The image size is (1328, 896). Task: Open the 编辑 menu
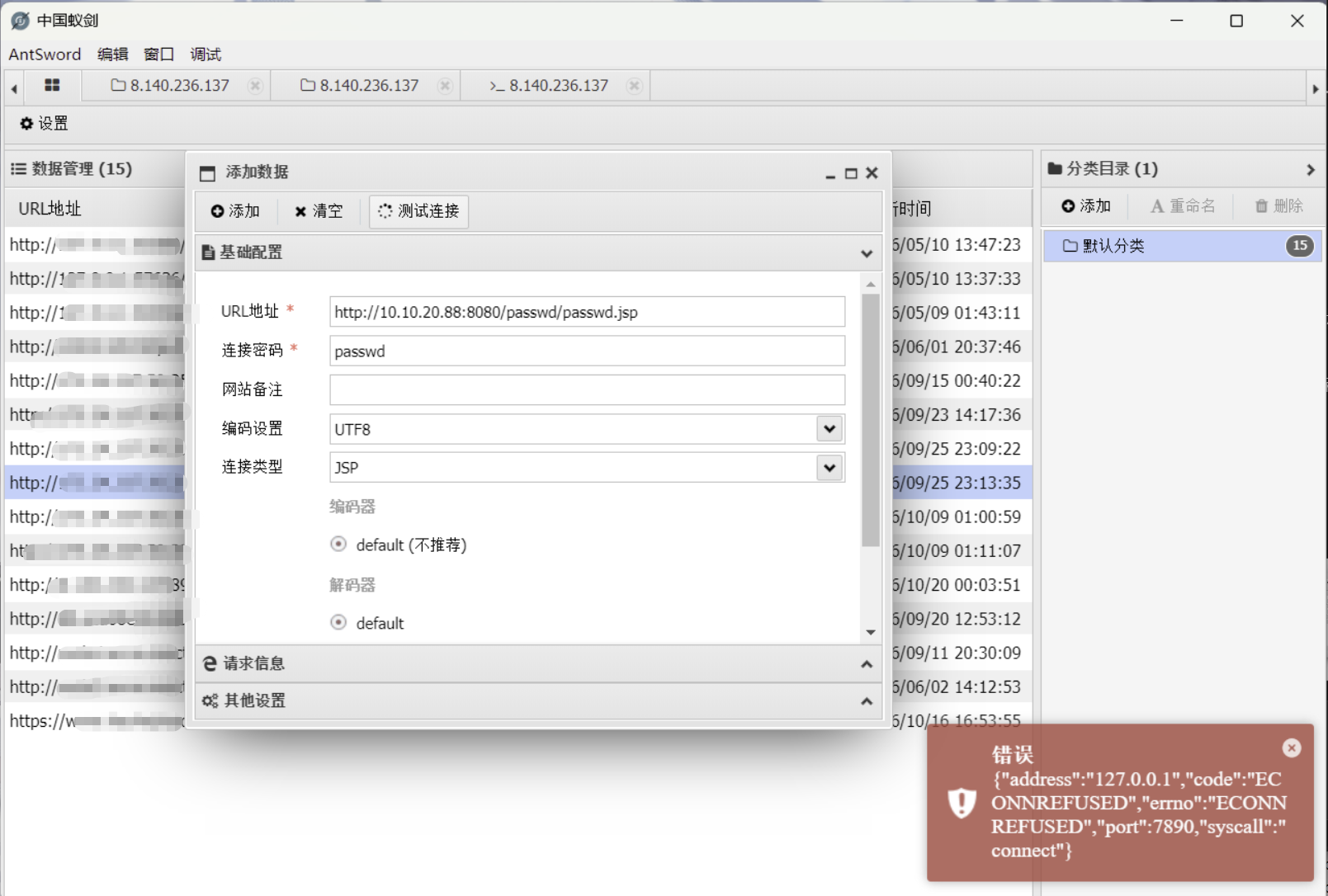click(x=113, y=54)
